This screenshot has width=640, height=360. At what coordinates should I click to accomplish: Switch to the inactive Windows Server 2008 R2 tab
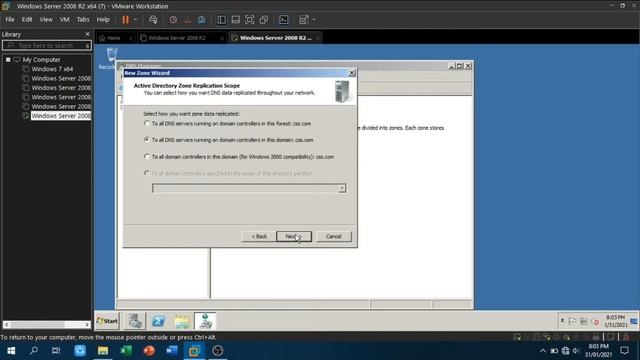pos(177,38)
